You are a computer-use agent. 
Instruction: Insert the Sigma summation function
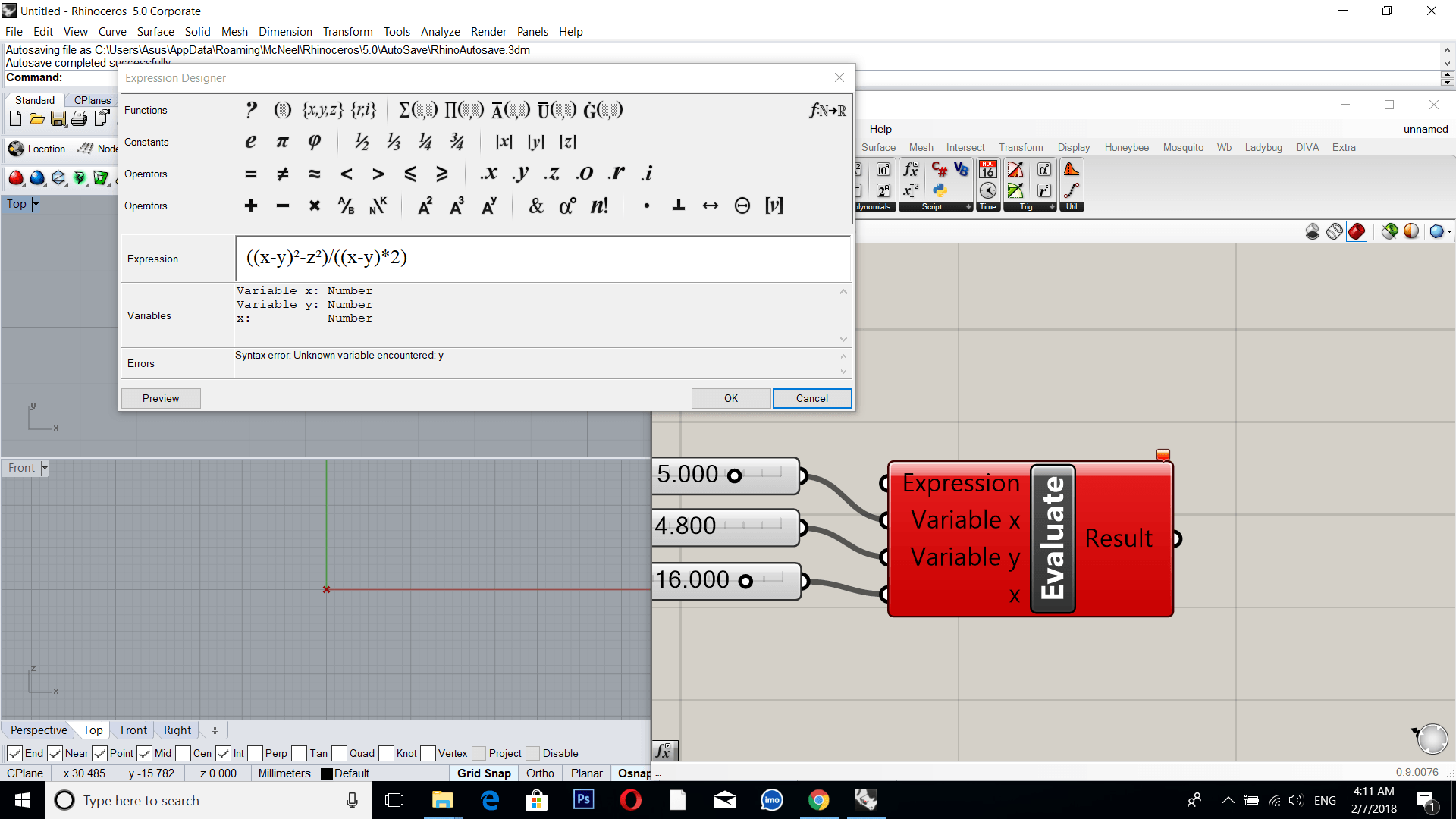(x=418, y=110)
